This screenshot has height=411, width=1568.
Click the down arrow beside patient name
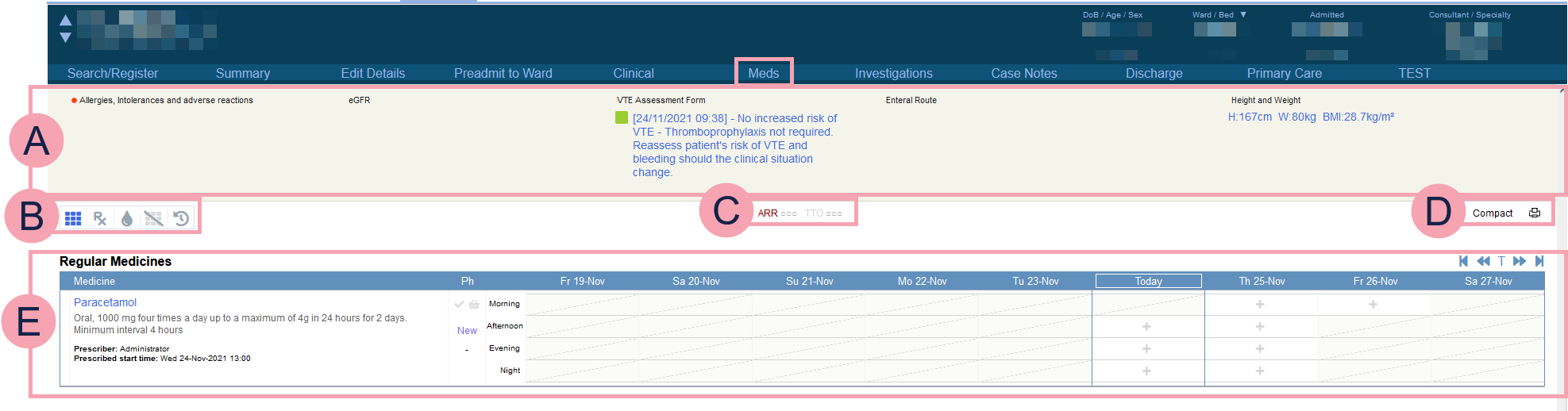(x=66, y=37)
